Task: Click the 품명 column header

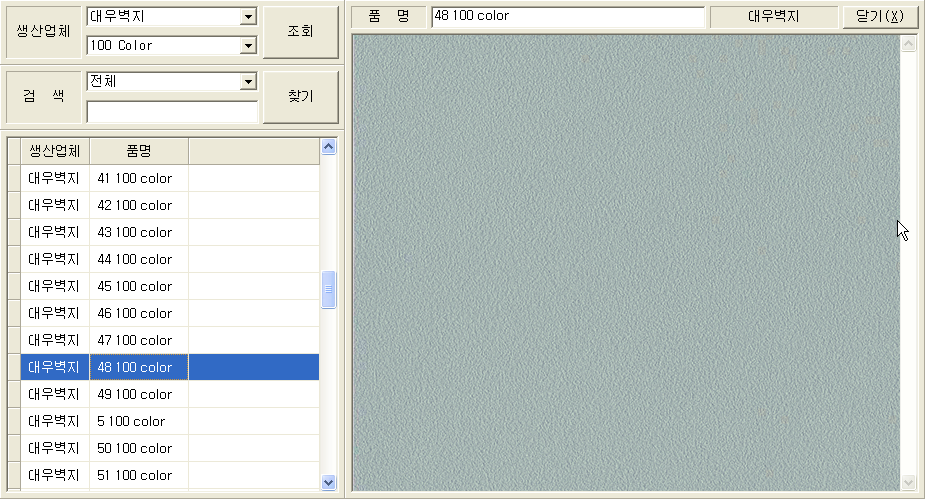Action: click(139, 151)
